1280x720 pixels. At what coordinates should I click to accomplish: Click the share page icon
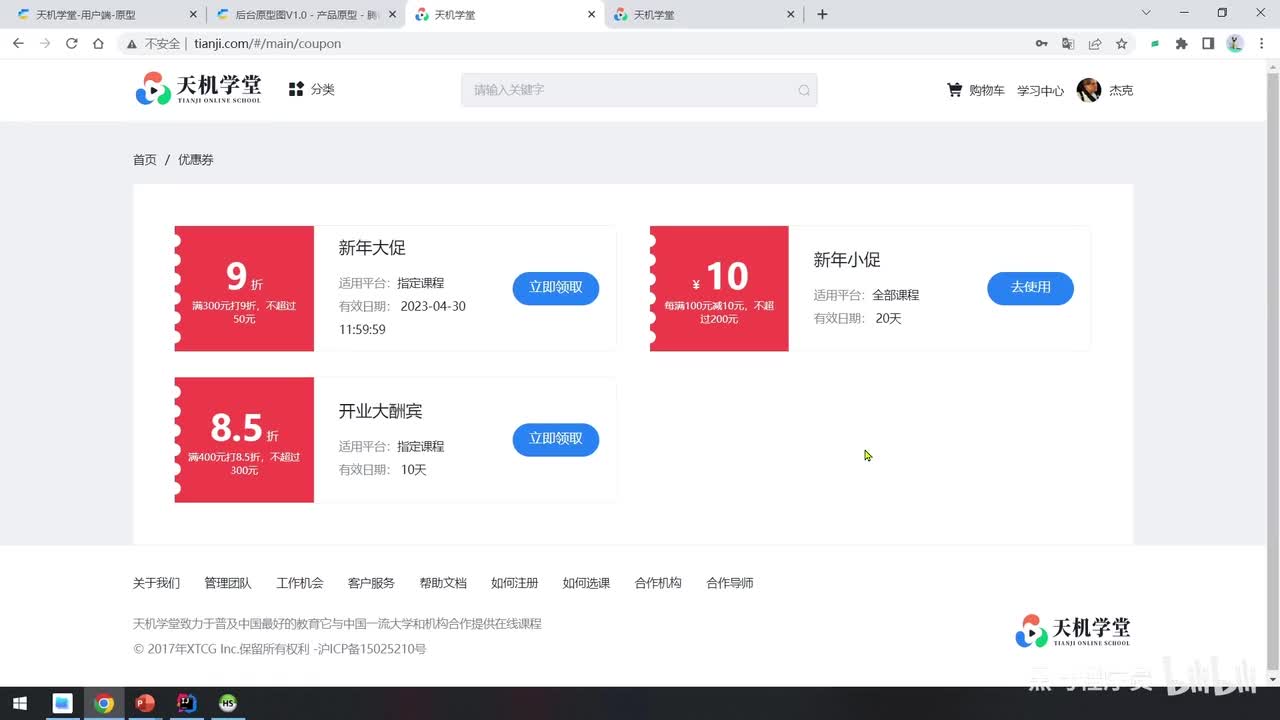(x=1095, y=44)
